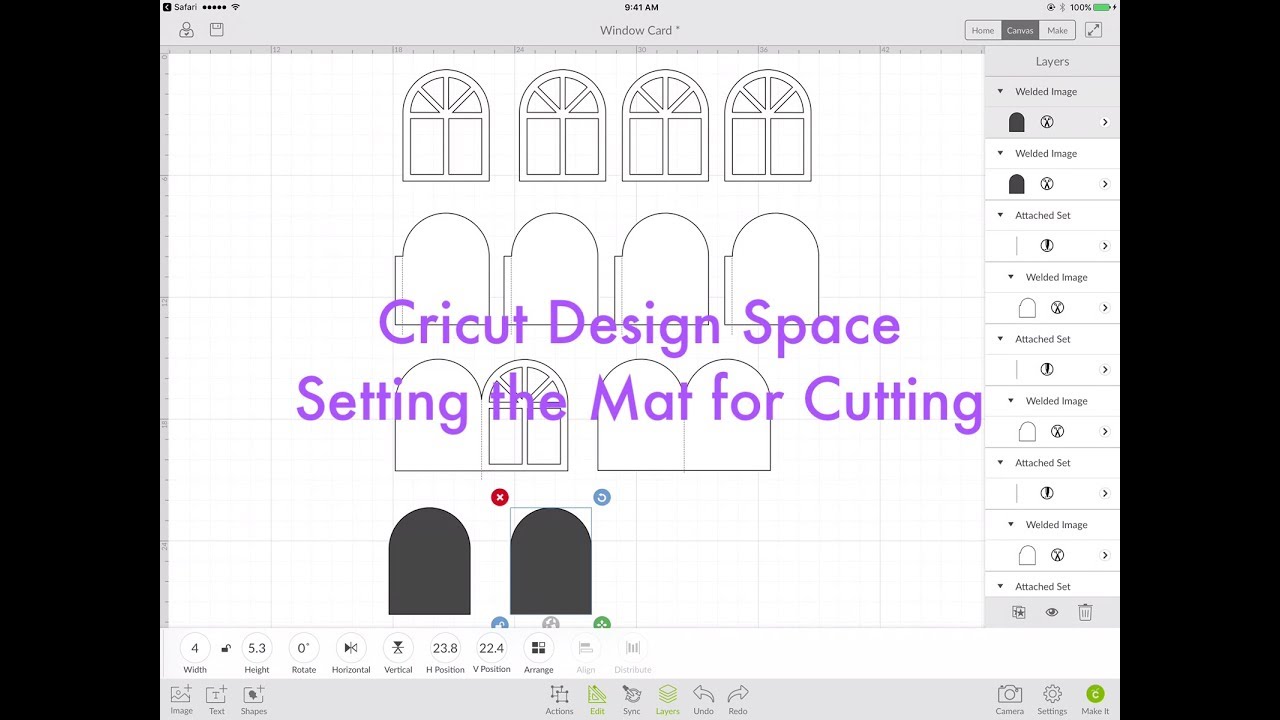Delete the selected shape with the red X handle
Viewport: 1280px width, 720px height.
500,497
